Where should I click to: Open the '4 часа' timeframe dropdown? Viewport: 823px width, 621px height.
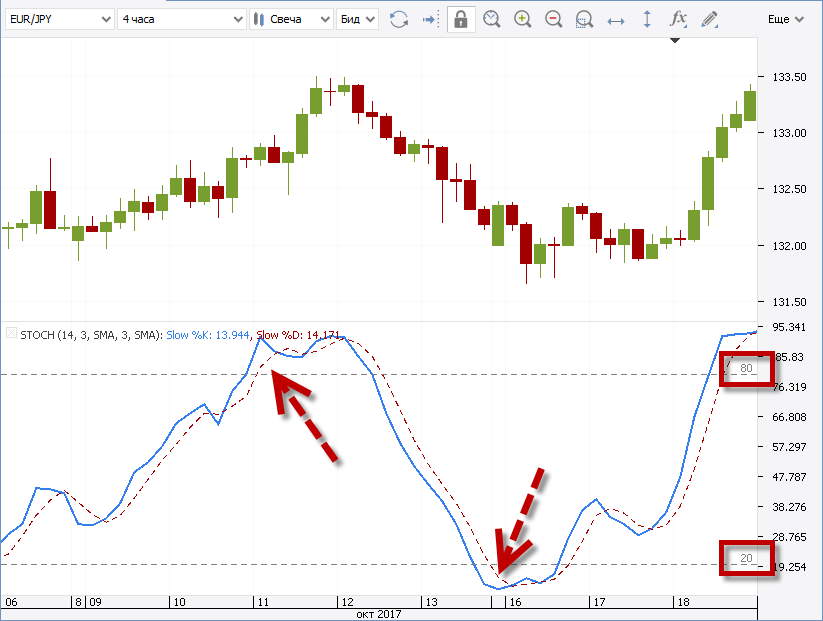pos(180,19)
